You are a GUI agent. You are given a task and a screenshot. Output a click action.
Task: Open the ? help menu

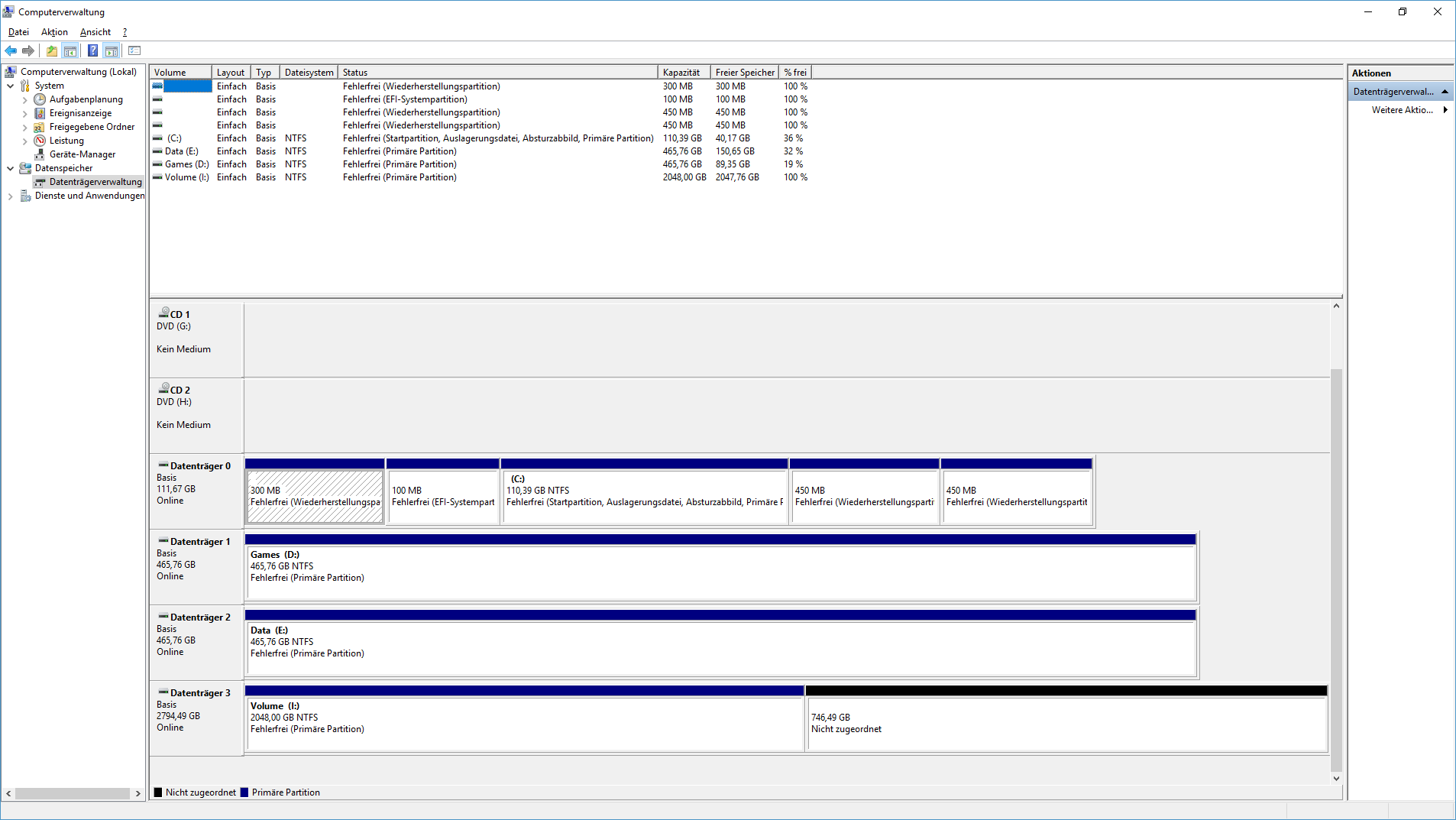click(125, 32)
